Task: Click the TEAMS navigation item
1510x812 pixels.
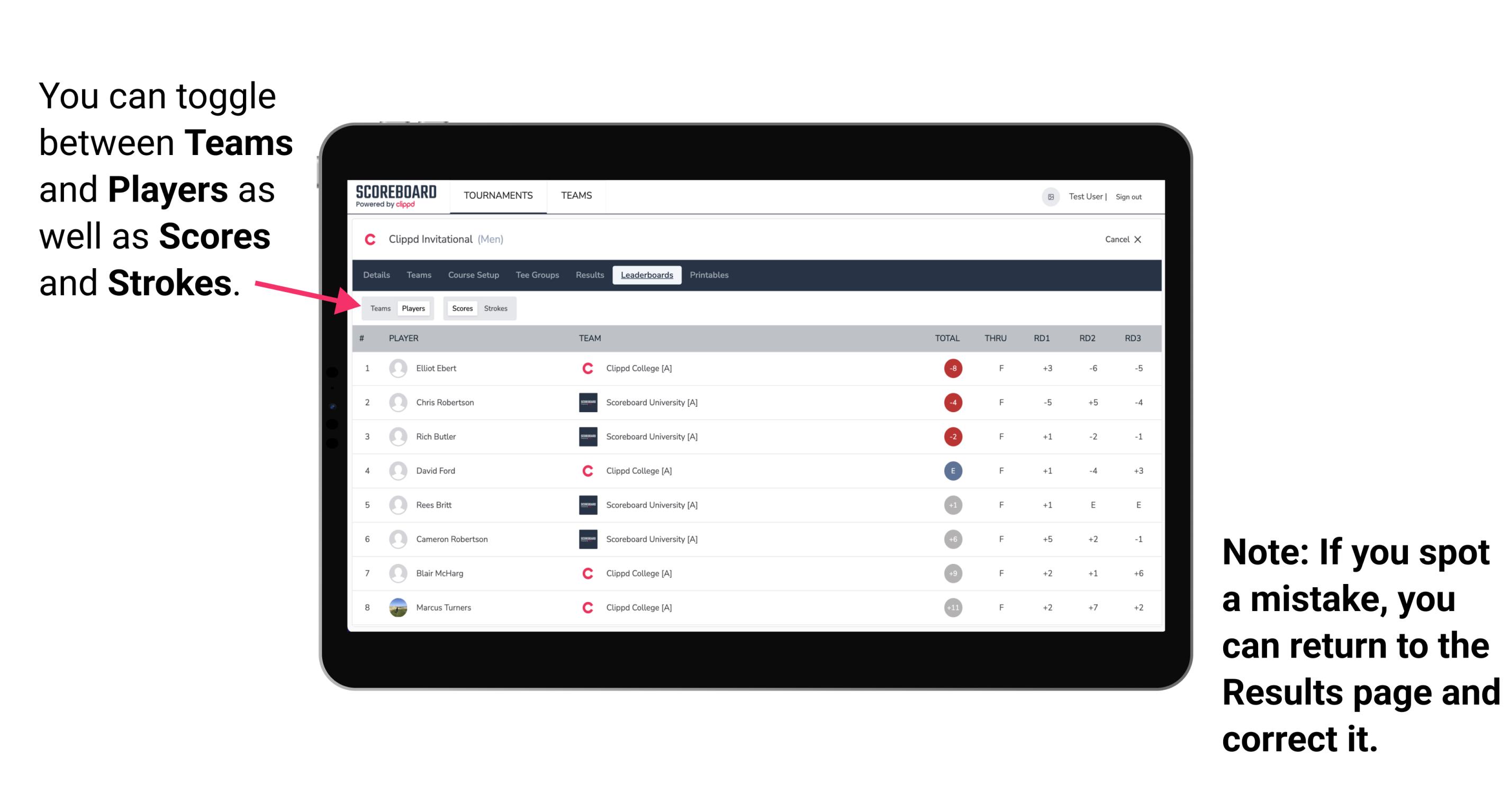Action: click(575, 196)
